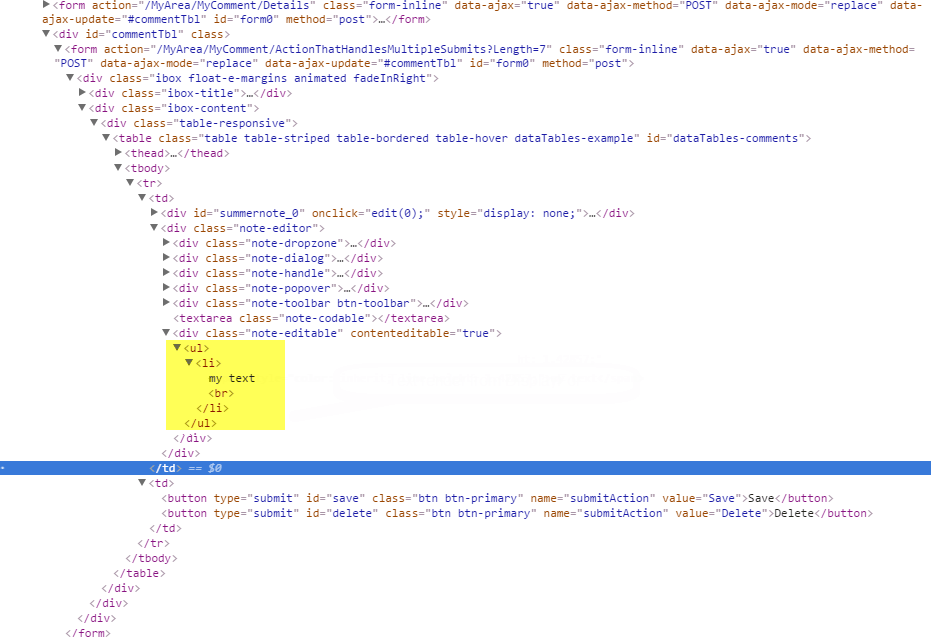Screen dimensions: 931x637
Task: Collapse the table-responsive div
Action: (93, 123)
